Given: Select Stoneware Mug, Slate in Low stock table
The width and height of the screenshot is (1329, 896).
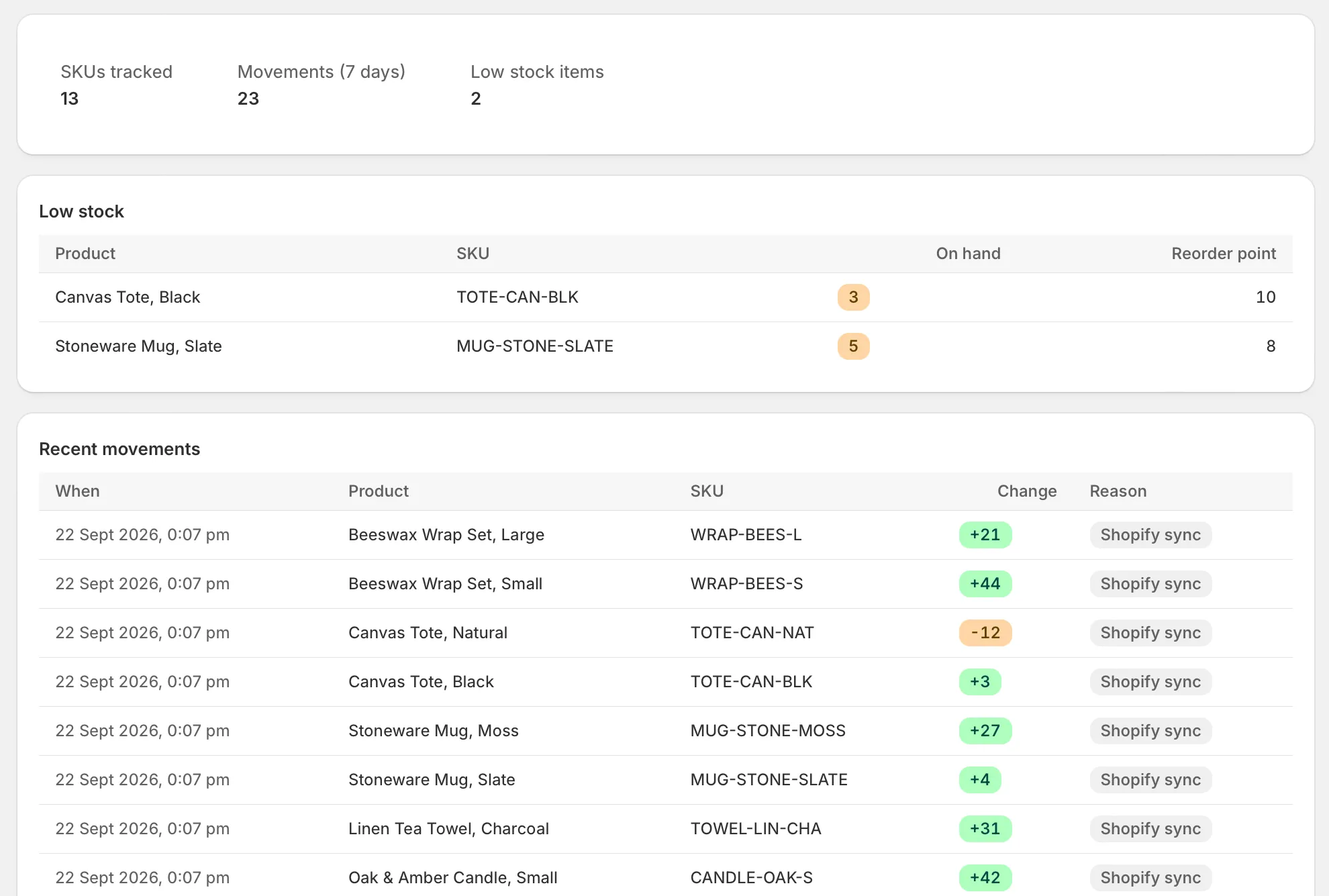Looking at the screenshot, I should (138, 346).
